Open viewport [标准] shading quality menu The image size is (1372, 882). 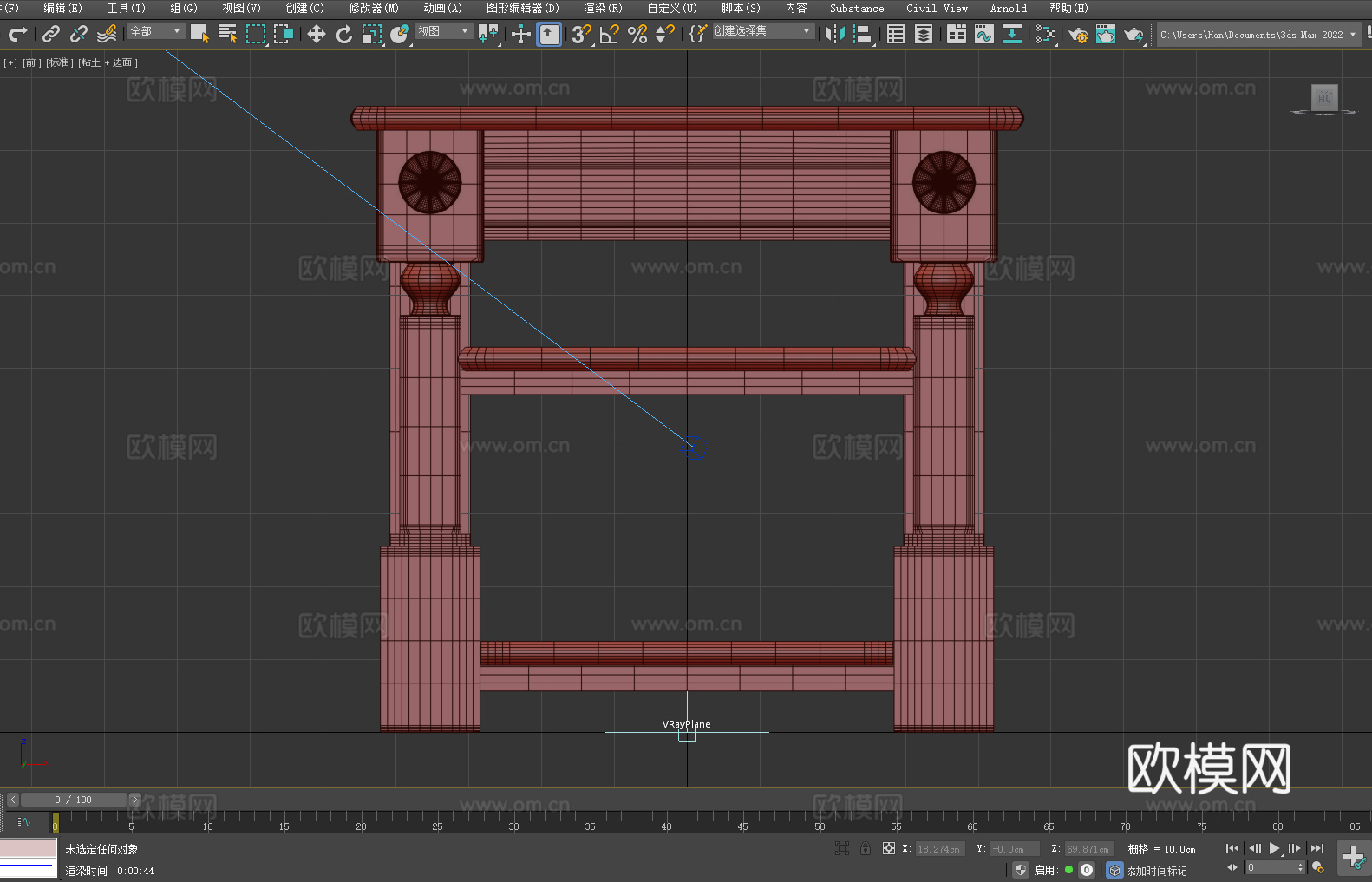coord(59,62)
